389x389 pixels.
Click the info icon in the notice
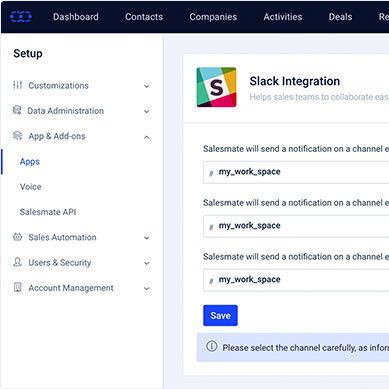pyautogui.click(x=211, y=346)
